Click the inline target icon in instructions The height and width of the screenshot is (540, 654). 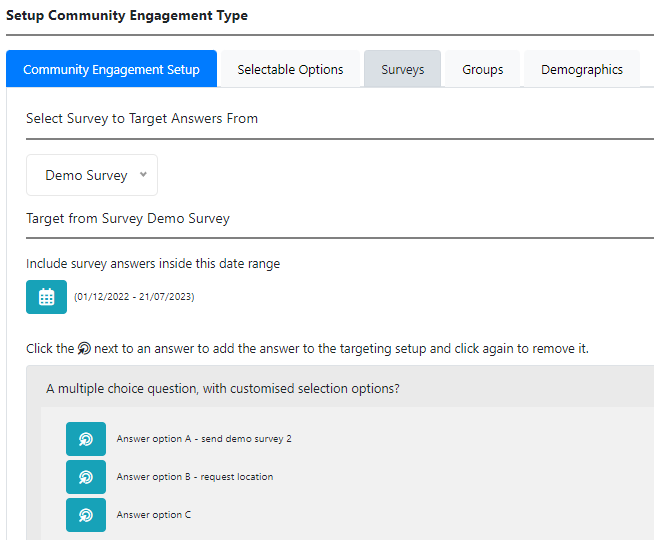click(84, 349)
